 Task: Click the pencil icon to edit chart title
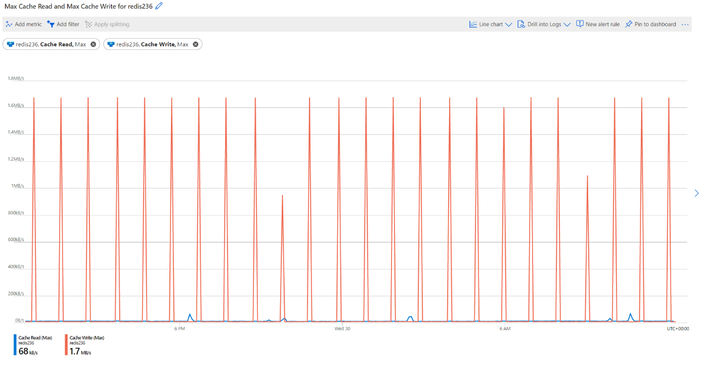pyautogui.click(x=159, y=6)
